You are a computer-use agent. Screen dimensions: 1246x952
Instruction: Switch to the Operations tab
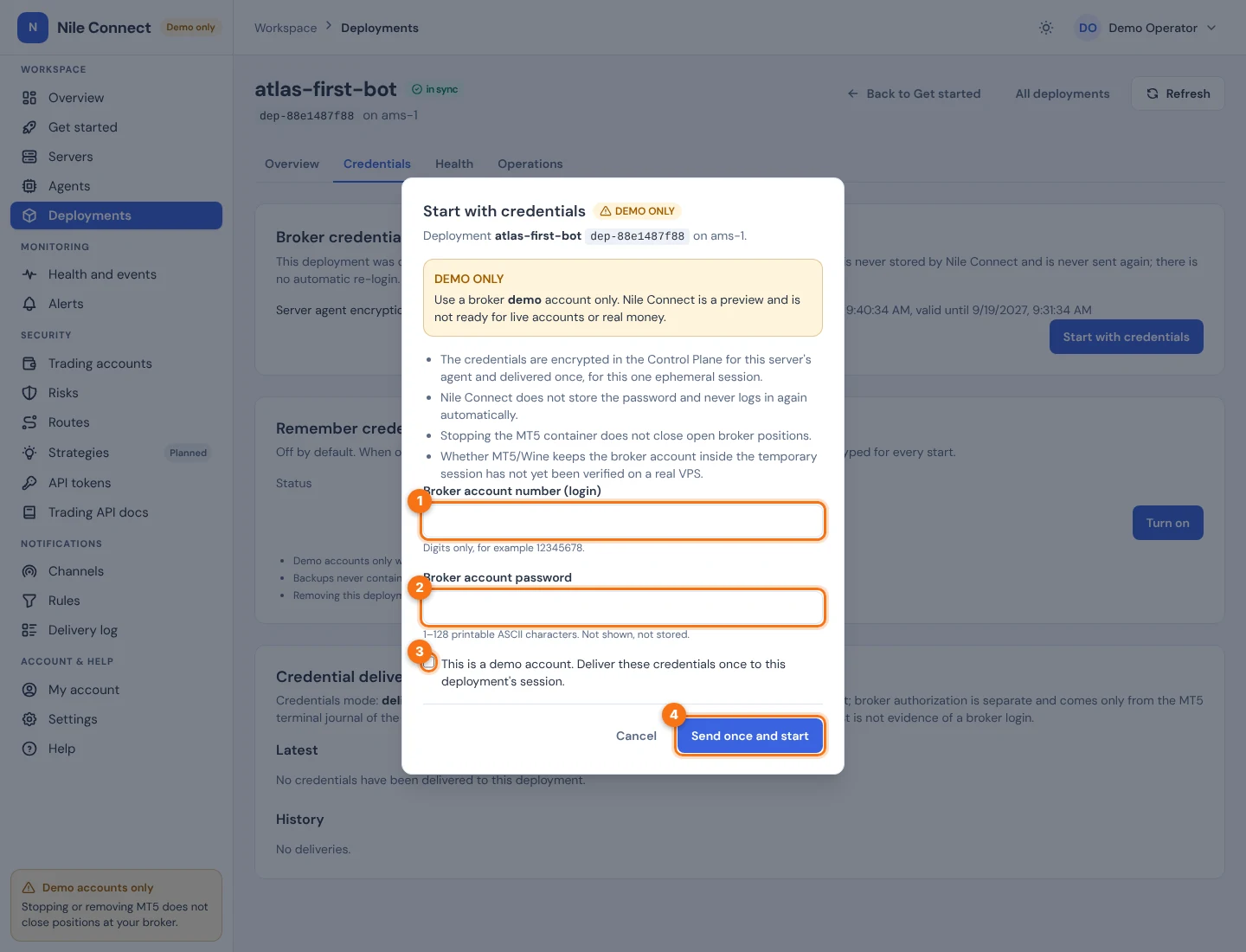pyautogui.click(x=530, y=164)
